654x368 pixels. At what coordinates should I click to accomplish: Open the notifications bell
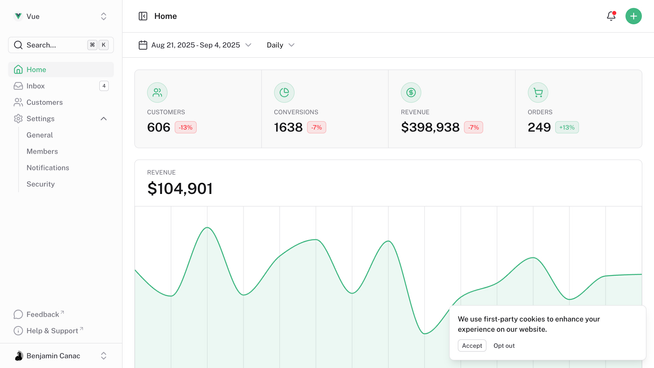(x=611, y=16)
